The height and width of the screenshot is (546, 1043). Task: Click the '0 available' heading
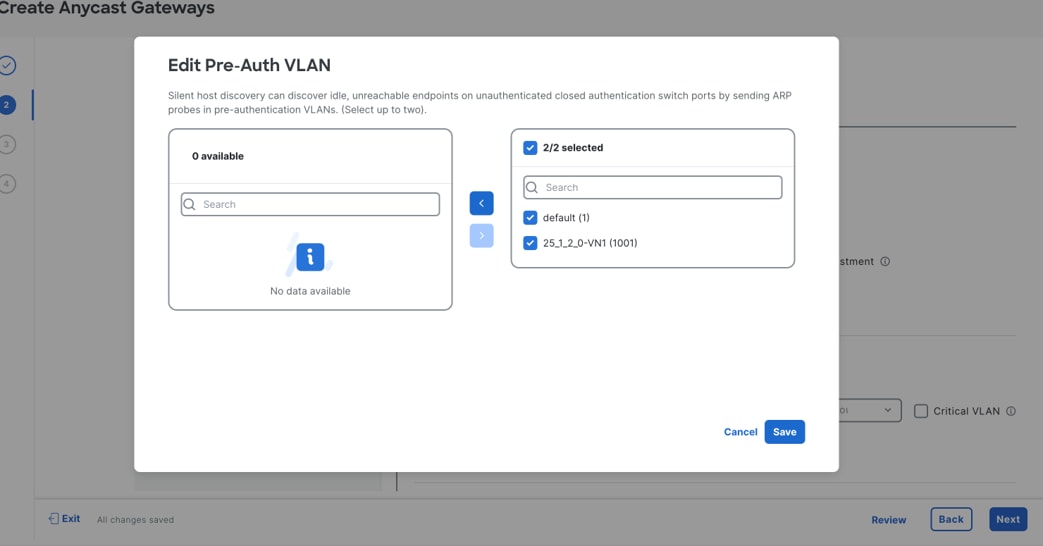click(218, 156)
